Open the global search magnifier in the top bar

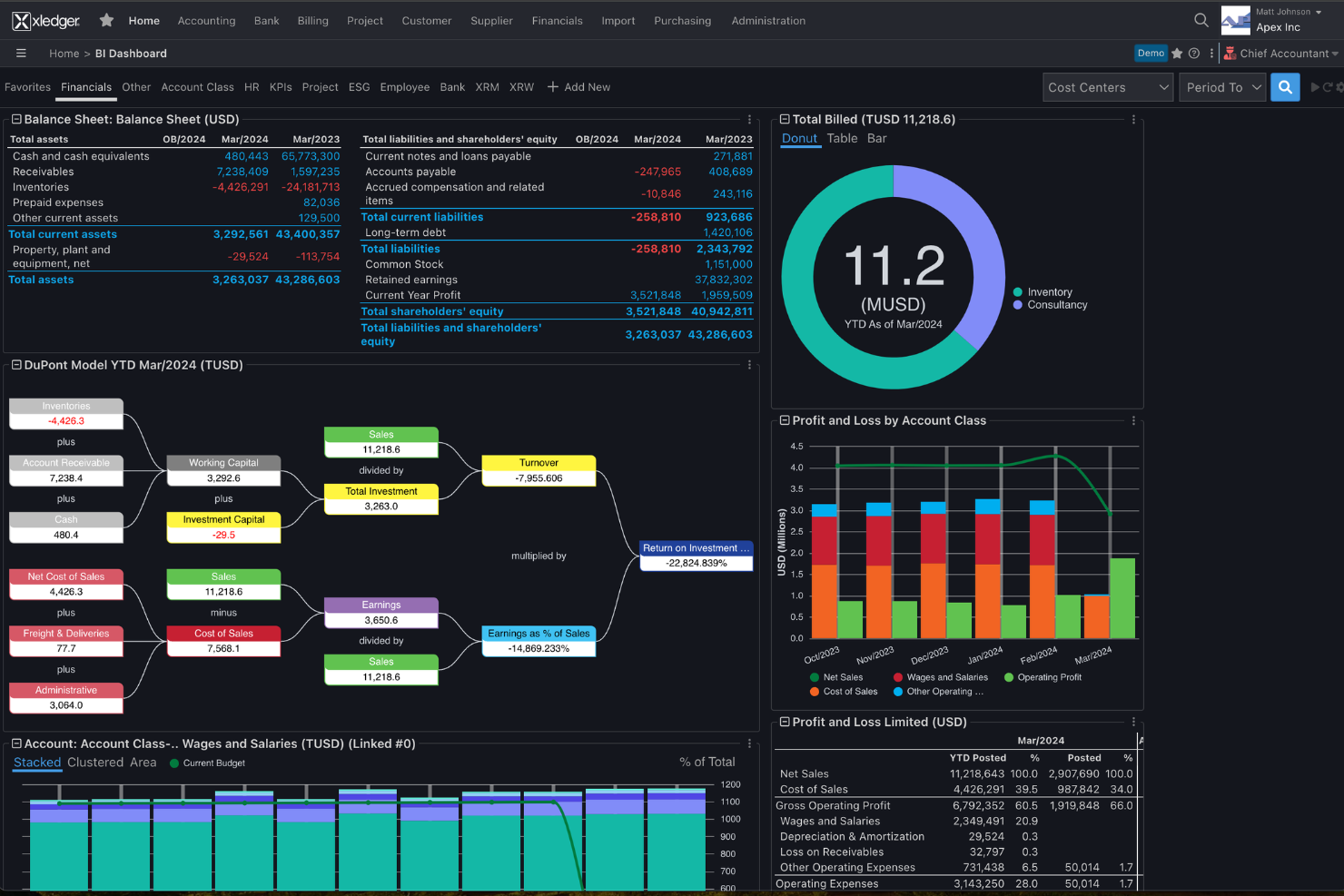coord(1201,19)
